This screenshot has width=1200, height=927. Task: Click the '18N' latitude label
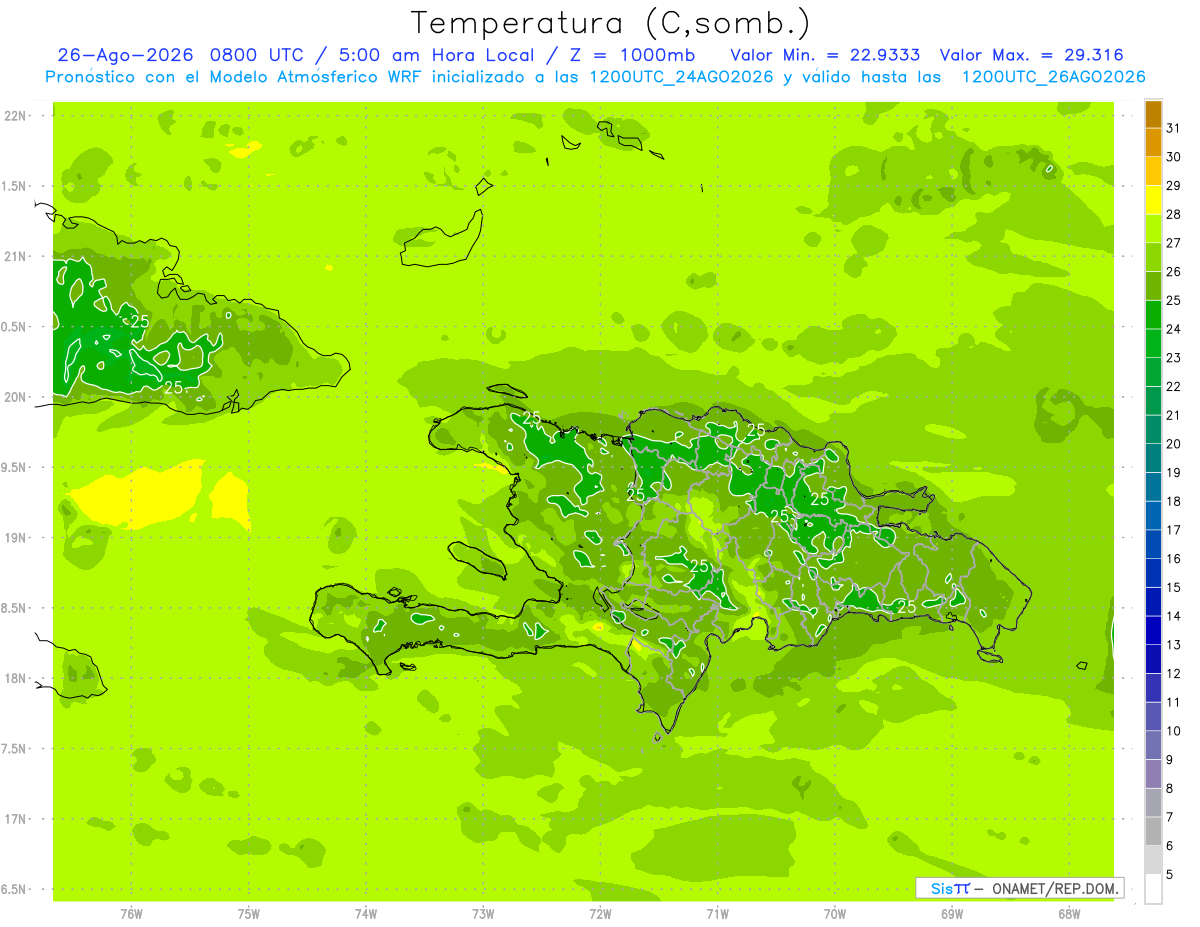tap(15, 678)
